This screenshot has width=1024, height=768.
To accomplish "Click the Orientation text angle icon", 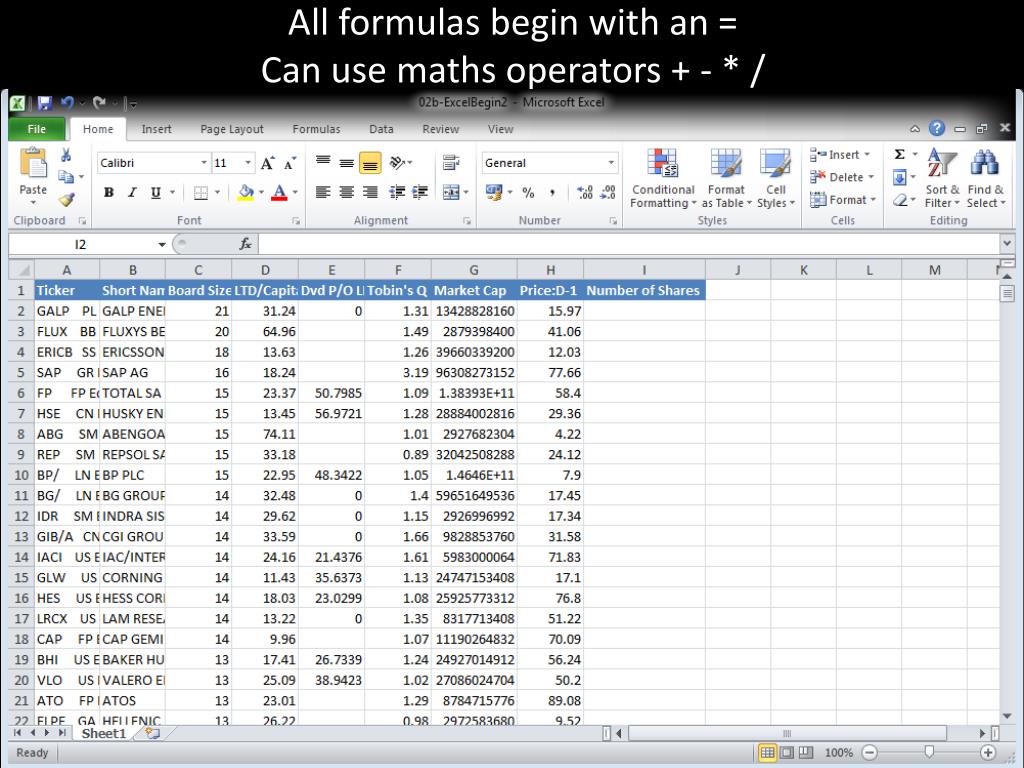I will click(397, 162).
